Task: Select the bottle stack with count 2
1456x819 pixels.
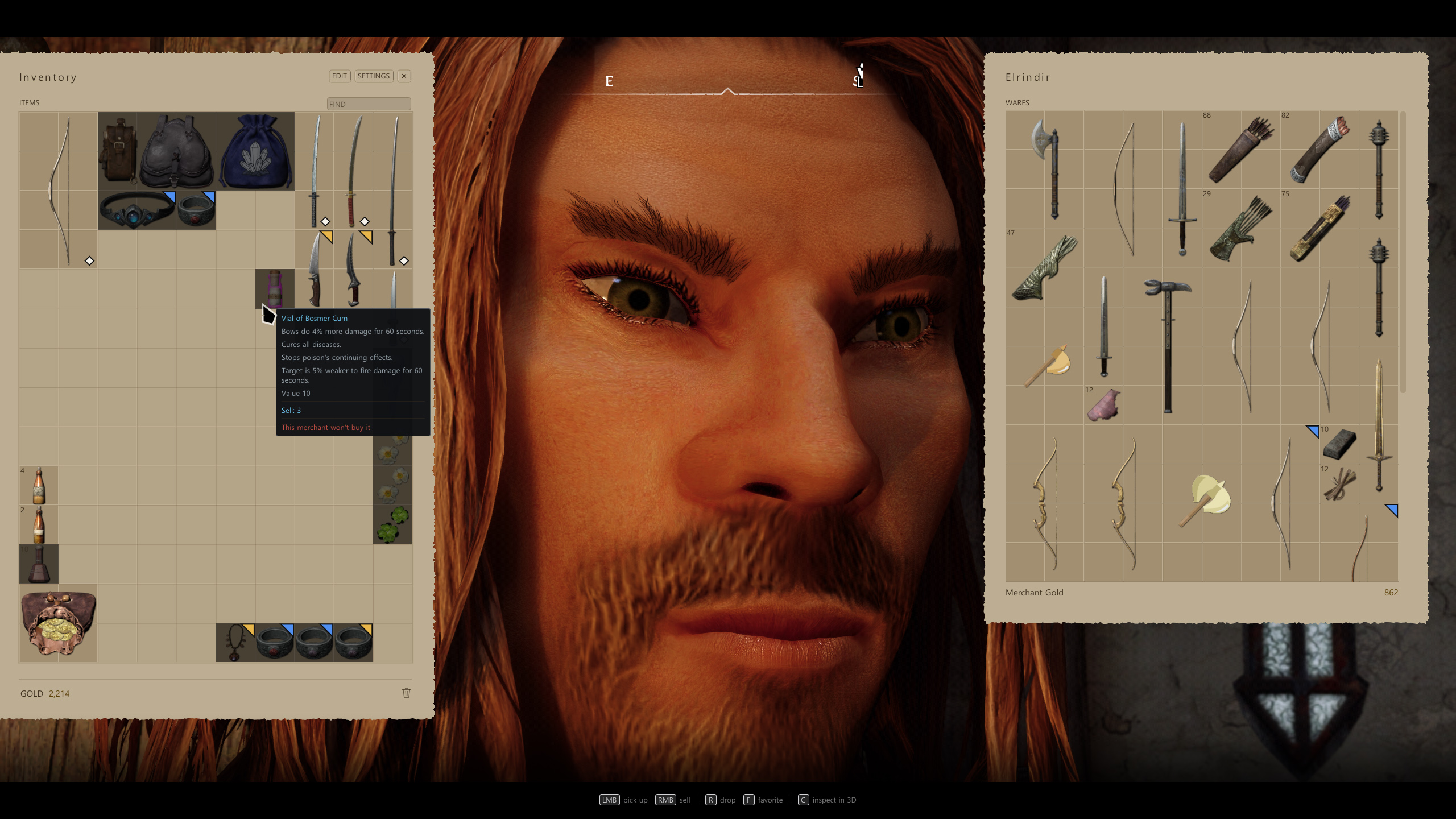Action: (39, 525)
